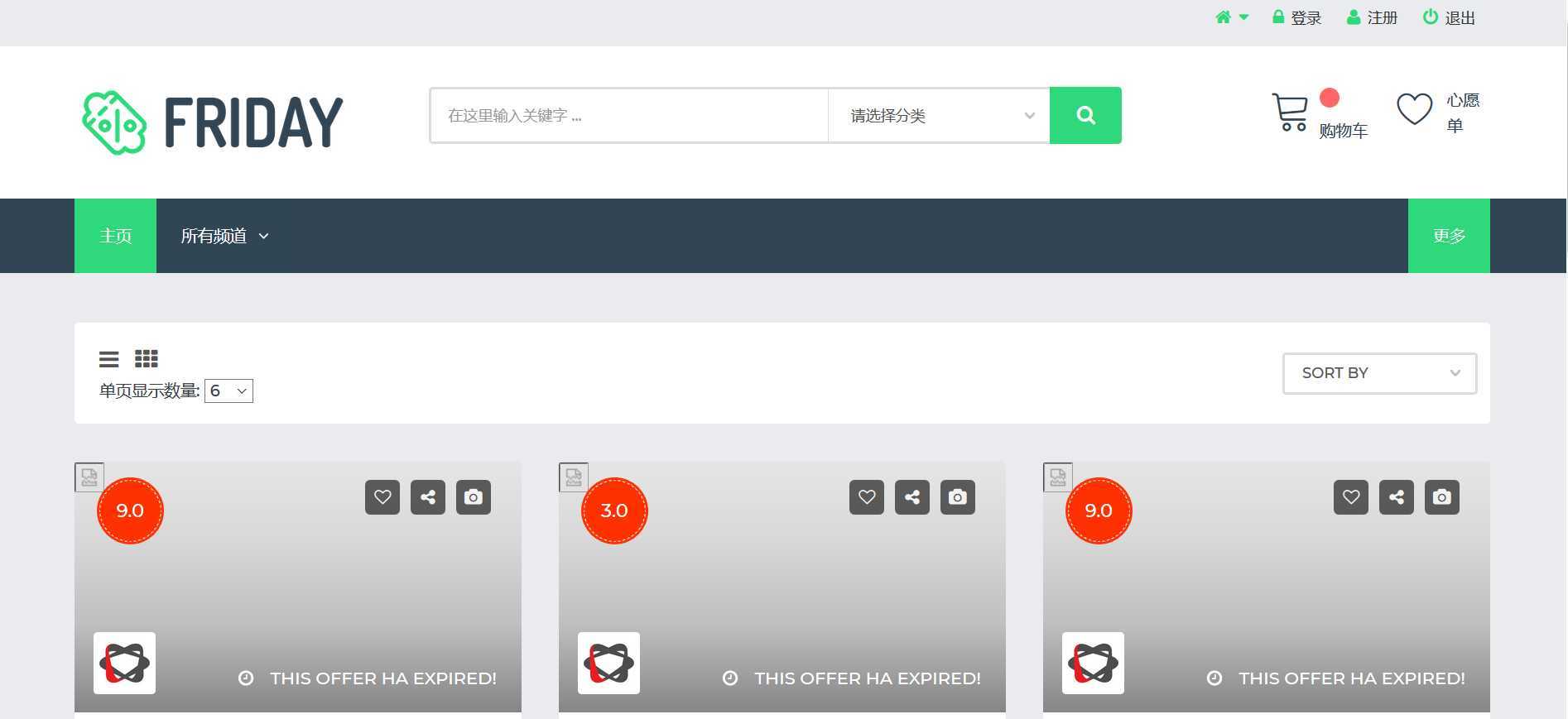This screenshot has height=719, width=1568.
Task: Switch to grid view icon
Action: point(147,358)
